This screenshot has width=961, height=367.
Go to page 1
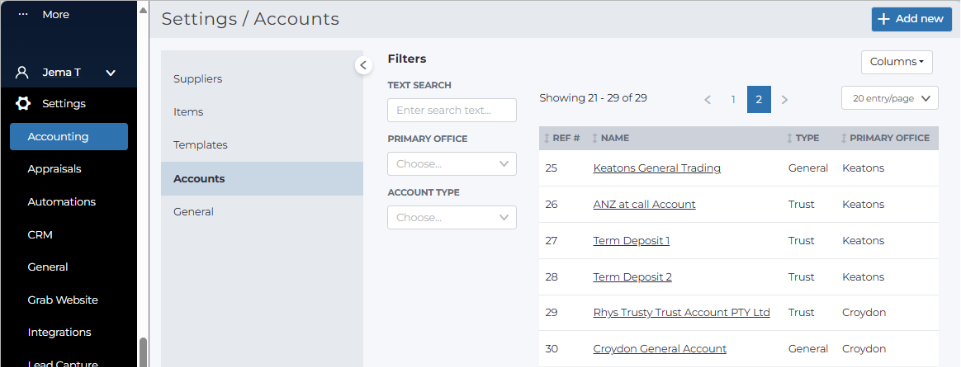733,99
